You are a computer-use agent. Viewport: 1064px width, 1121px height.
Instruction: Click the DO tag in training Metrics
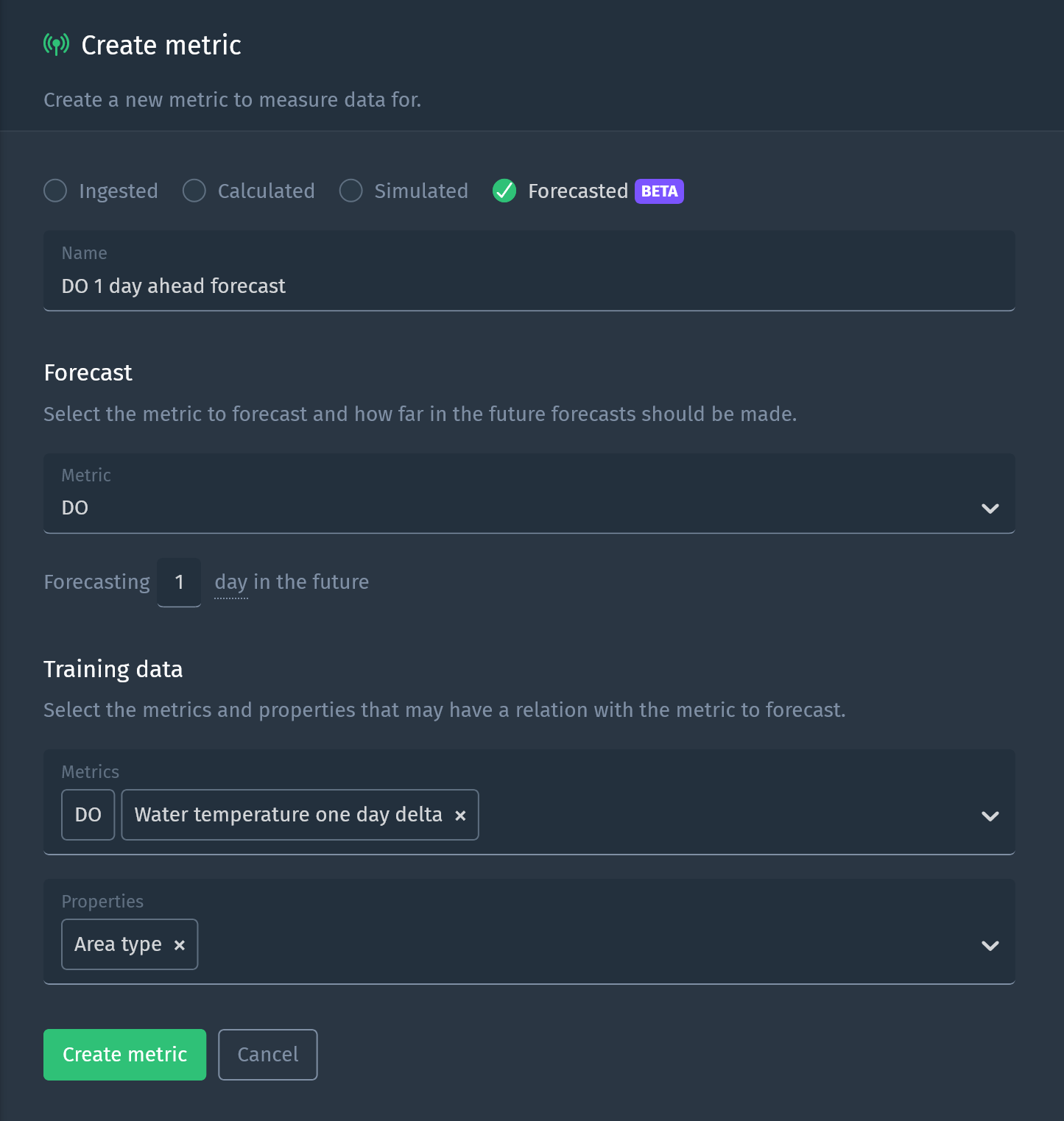[x=88, y=815]
